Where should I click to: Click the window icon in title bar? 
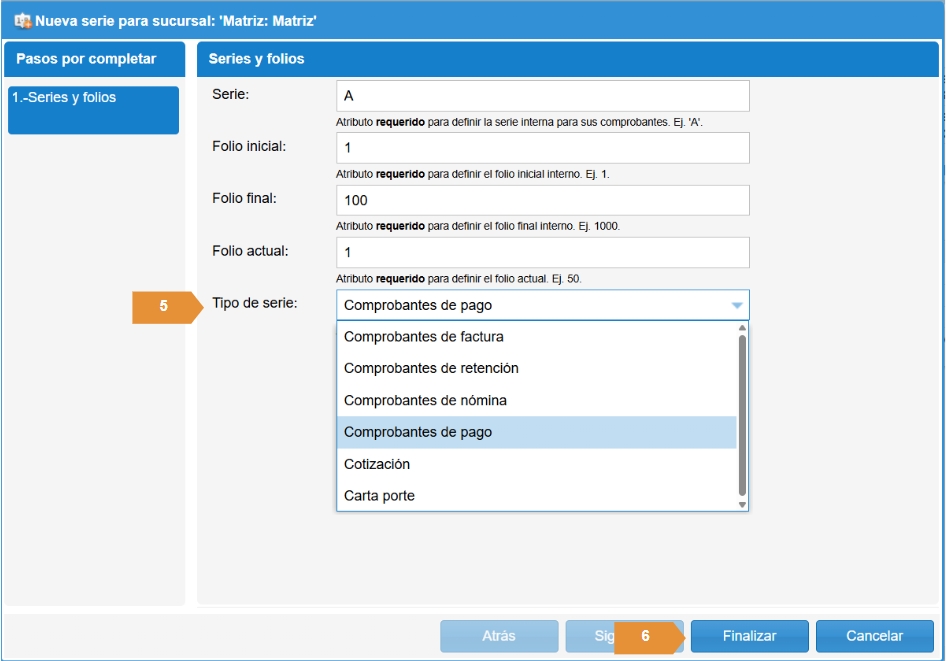[x=22, y=20]
